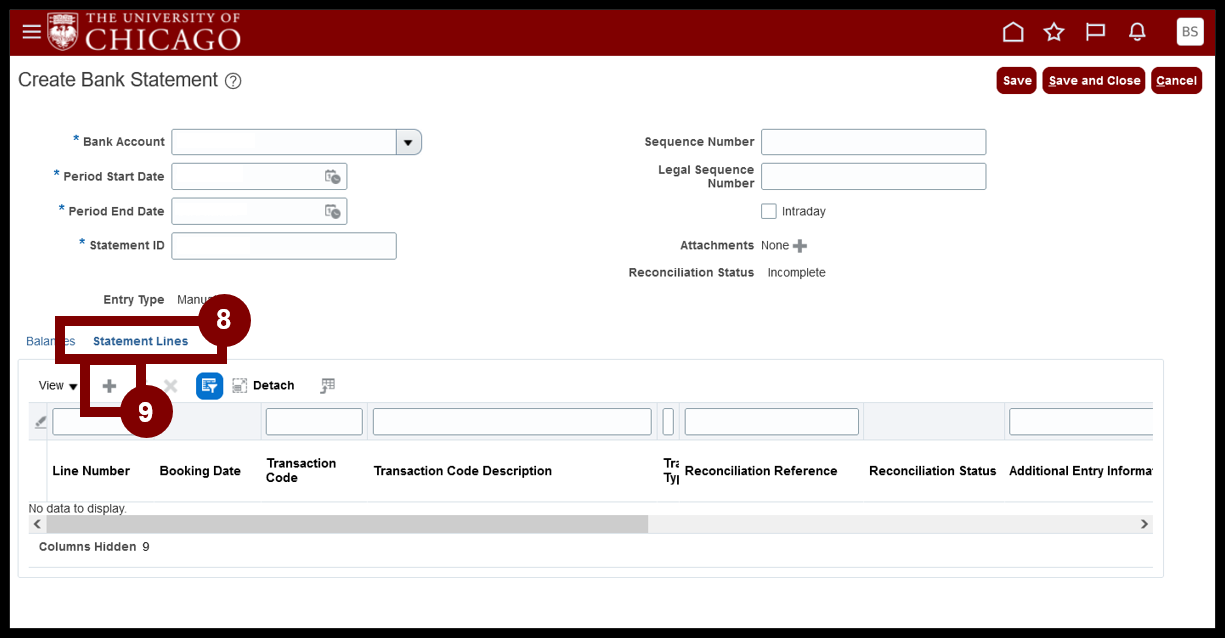Click left arrow of horizontal scrollbar
The width and height of the screenshot is (1225, 638).
coord(38,524)
